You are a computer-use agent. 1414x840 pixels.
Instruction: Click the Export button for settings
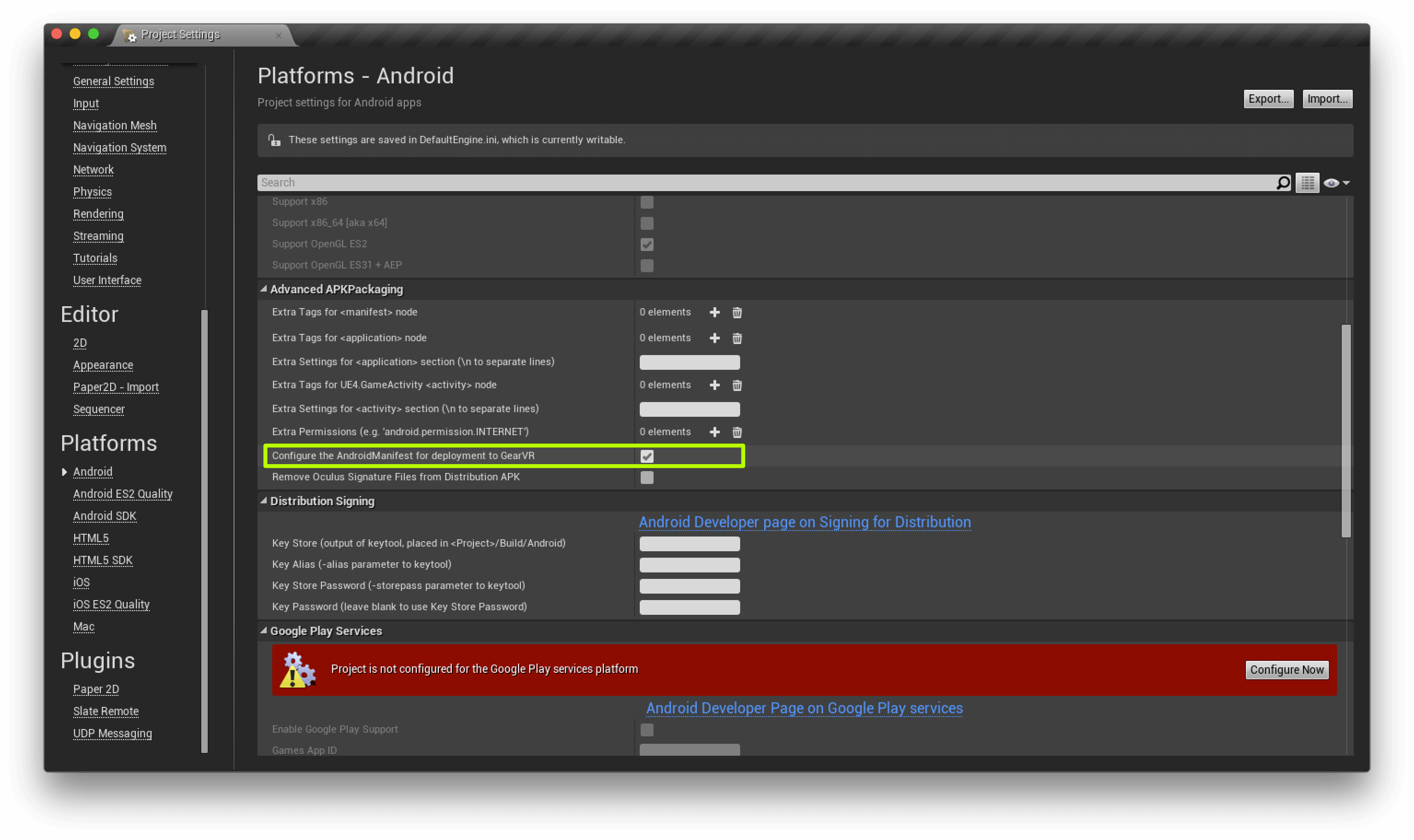tap(1268, 98)
